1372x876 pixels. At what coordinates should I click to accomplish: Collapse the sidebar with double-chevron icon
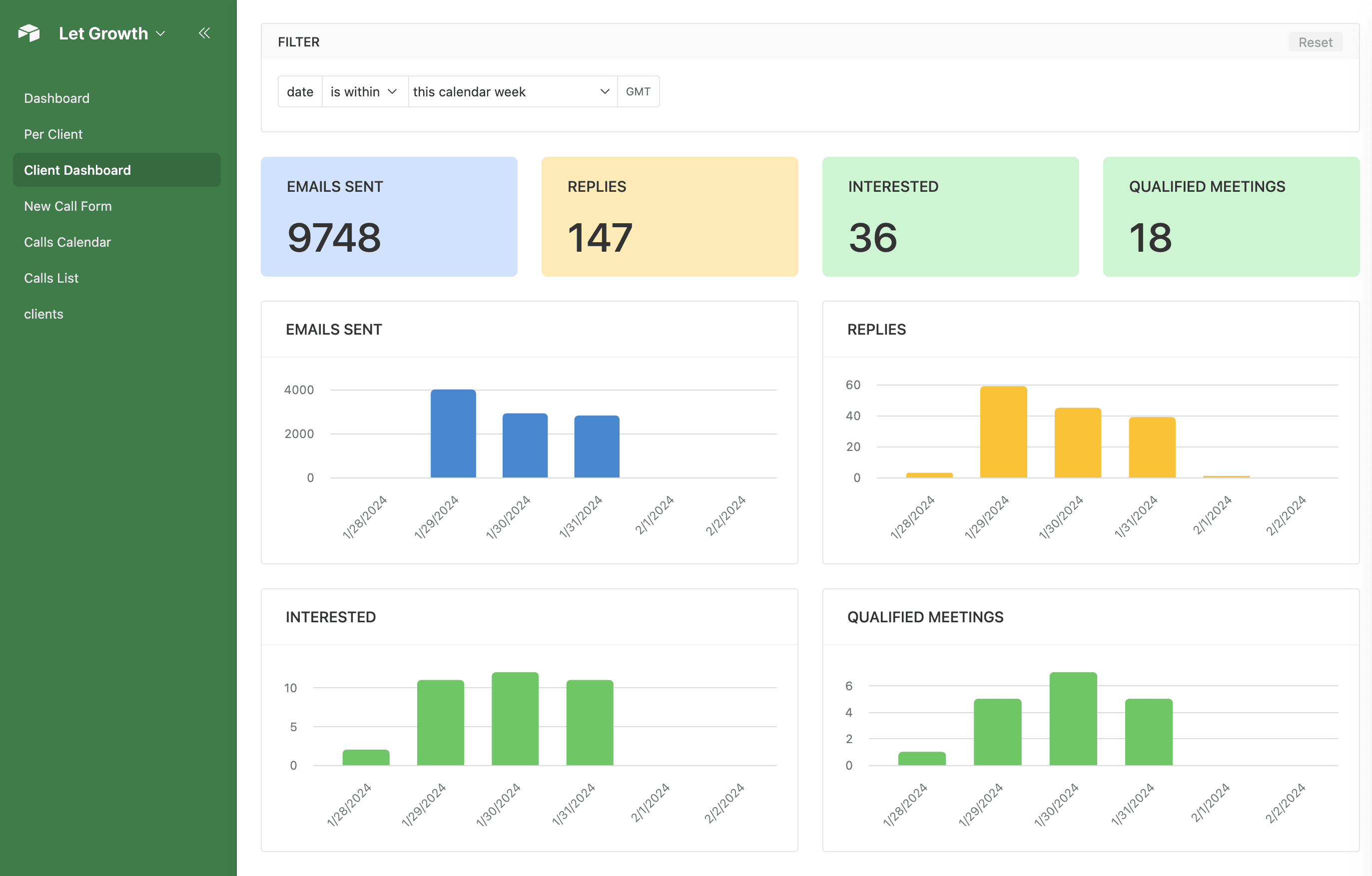point(204,33)
